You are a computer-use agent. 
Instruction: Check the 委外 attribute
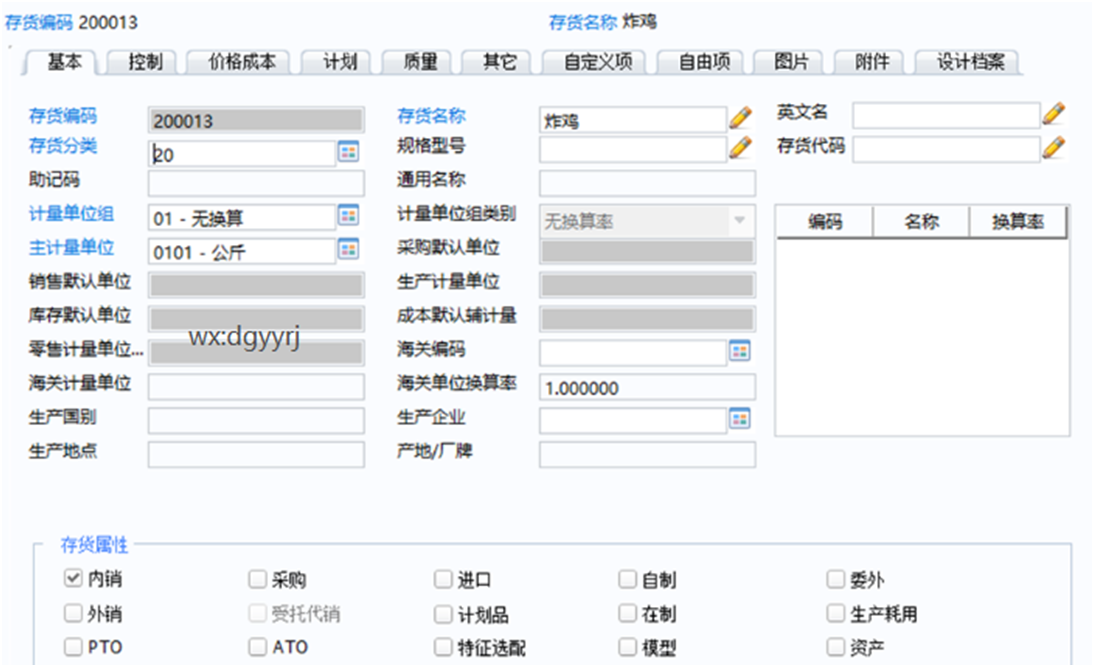836,579
